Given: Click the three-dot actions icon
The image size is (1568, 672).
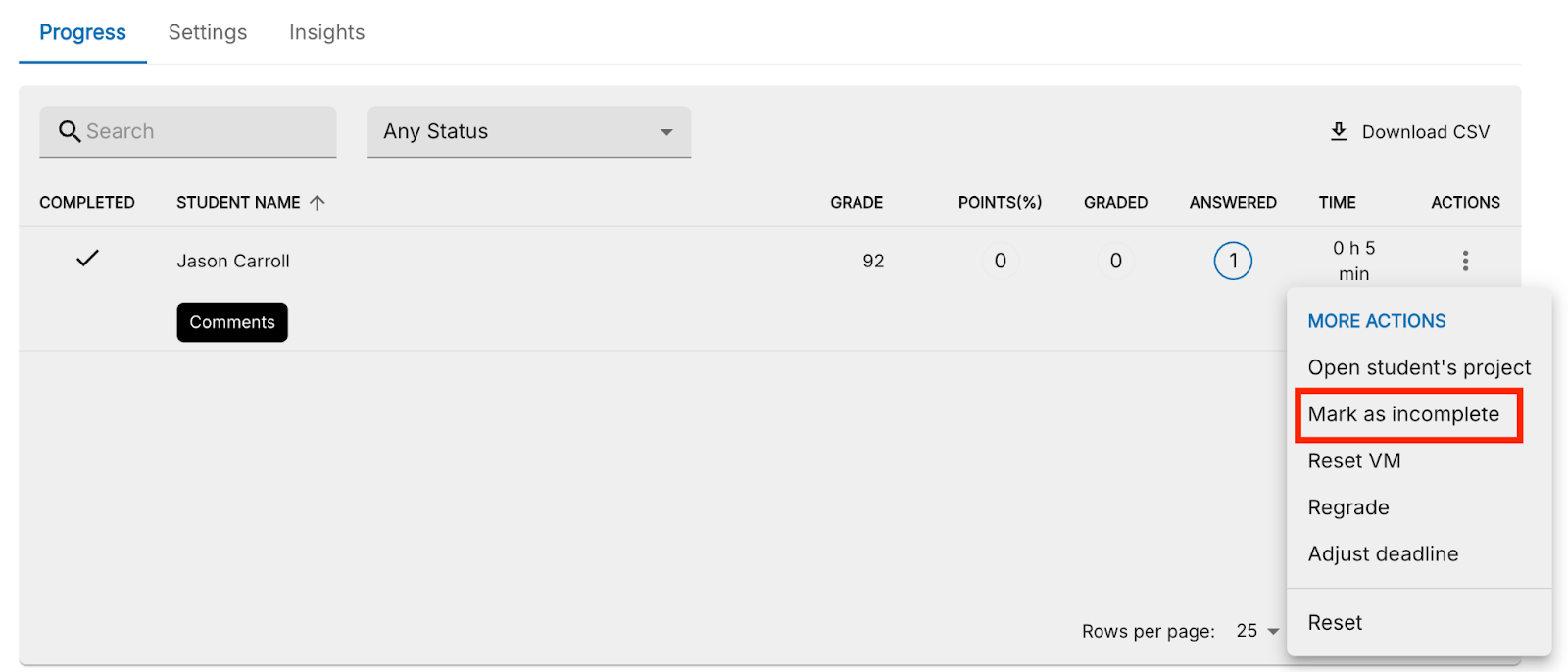Looking at the screenshot, I should (x=1465, y=261).
